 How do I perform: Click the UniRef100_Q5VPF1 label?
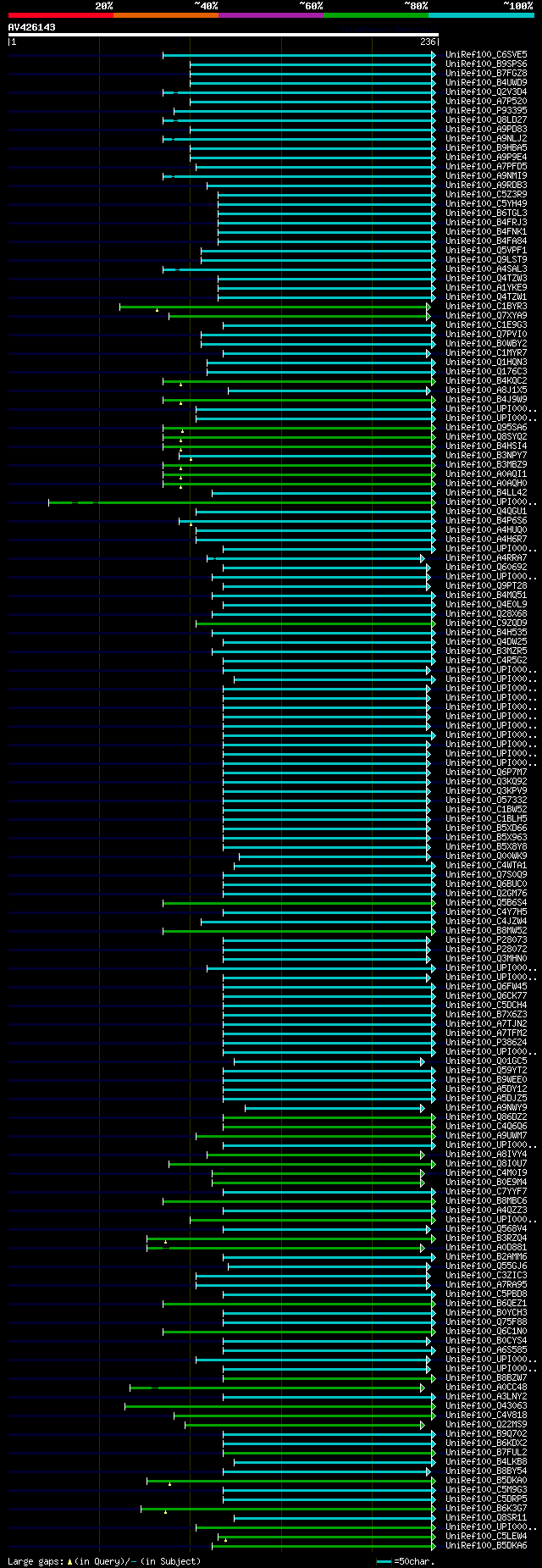(486, 251)
